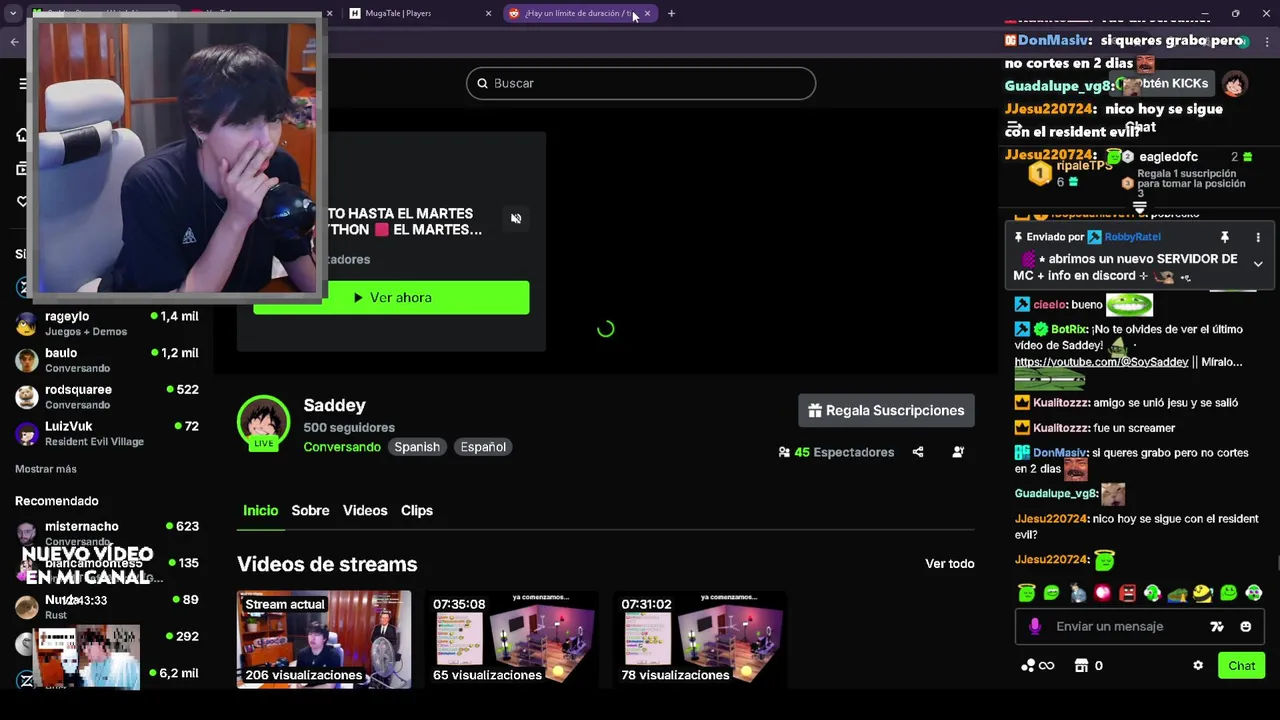Image resolution: width=1280 pixels, height=720 pixels.
Task: Close the Reddit browser tab
Action: [647, 13]
